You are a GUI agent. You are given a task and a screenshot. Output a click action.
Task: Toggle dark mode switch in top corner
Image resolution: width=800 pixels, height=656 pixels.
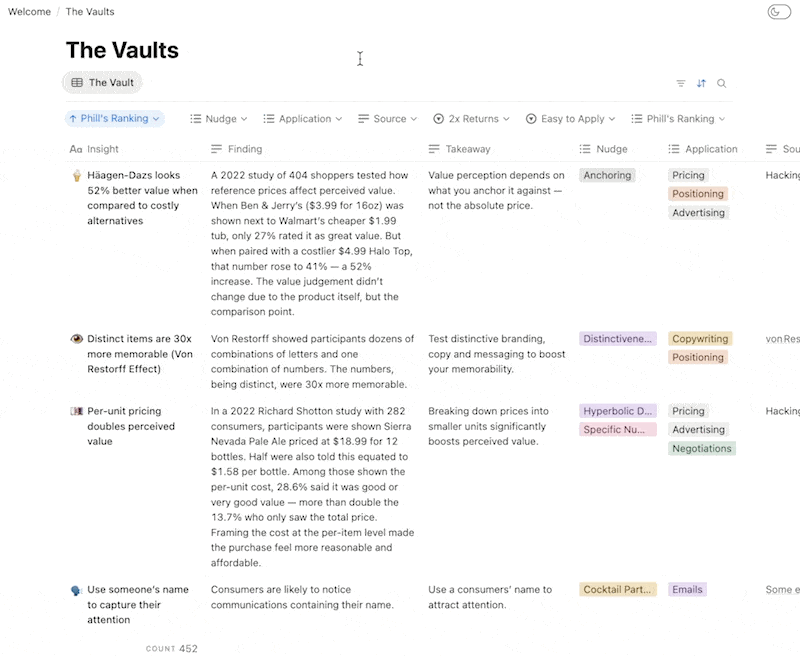click(779, 12)
